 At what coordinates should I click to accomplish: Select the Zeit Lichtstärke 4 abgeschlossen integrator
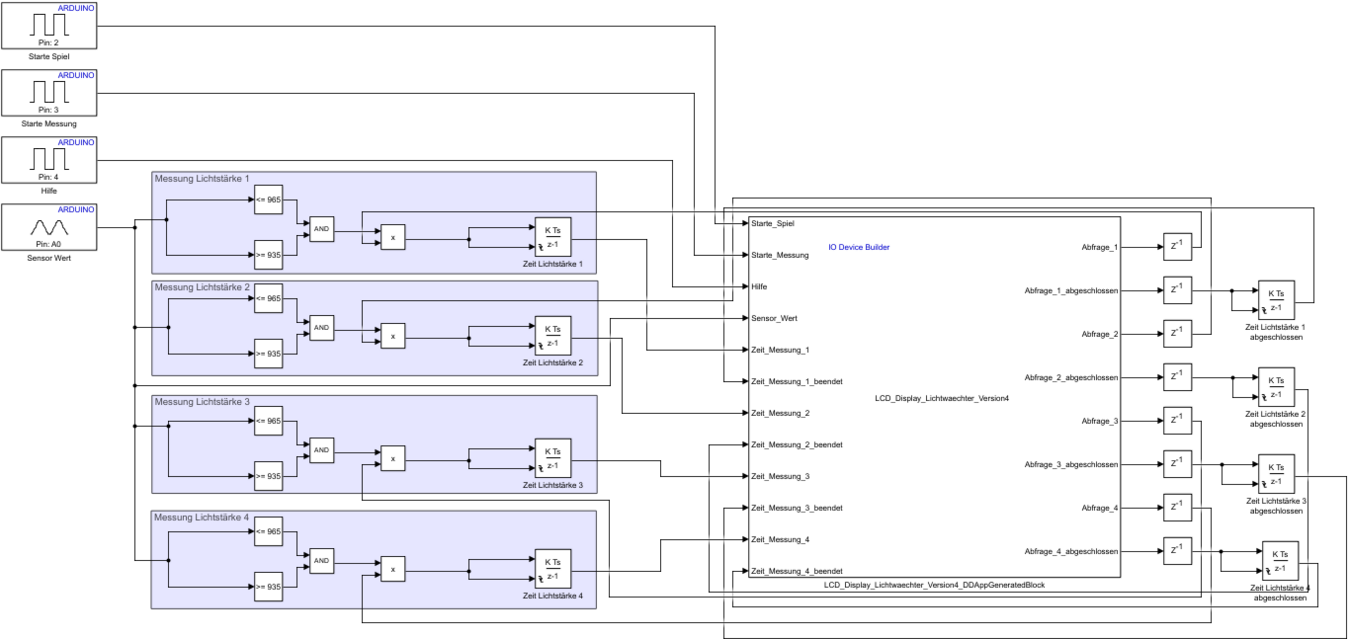[1279, 561]
